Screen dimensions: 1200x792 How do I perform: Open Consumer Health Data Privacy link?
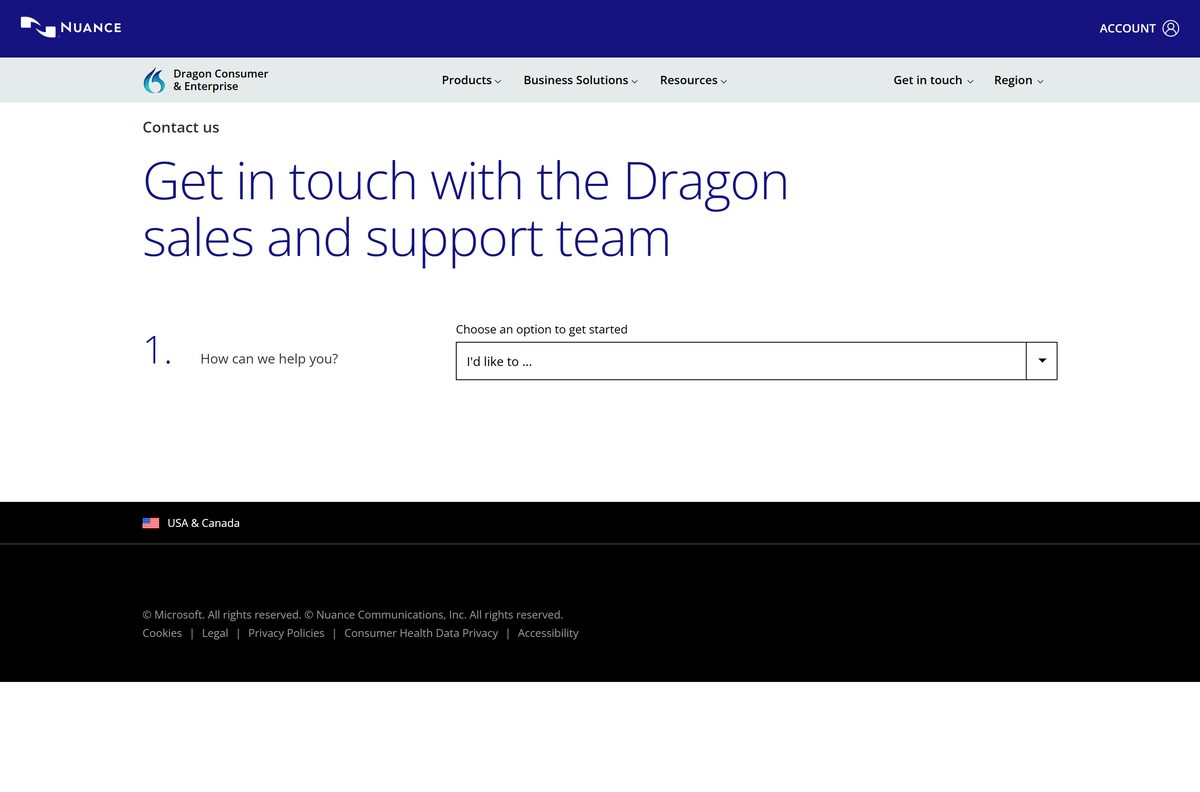(x=421, y=633)
